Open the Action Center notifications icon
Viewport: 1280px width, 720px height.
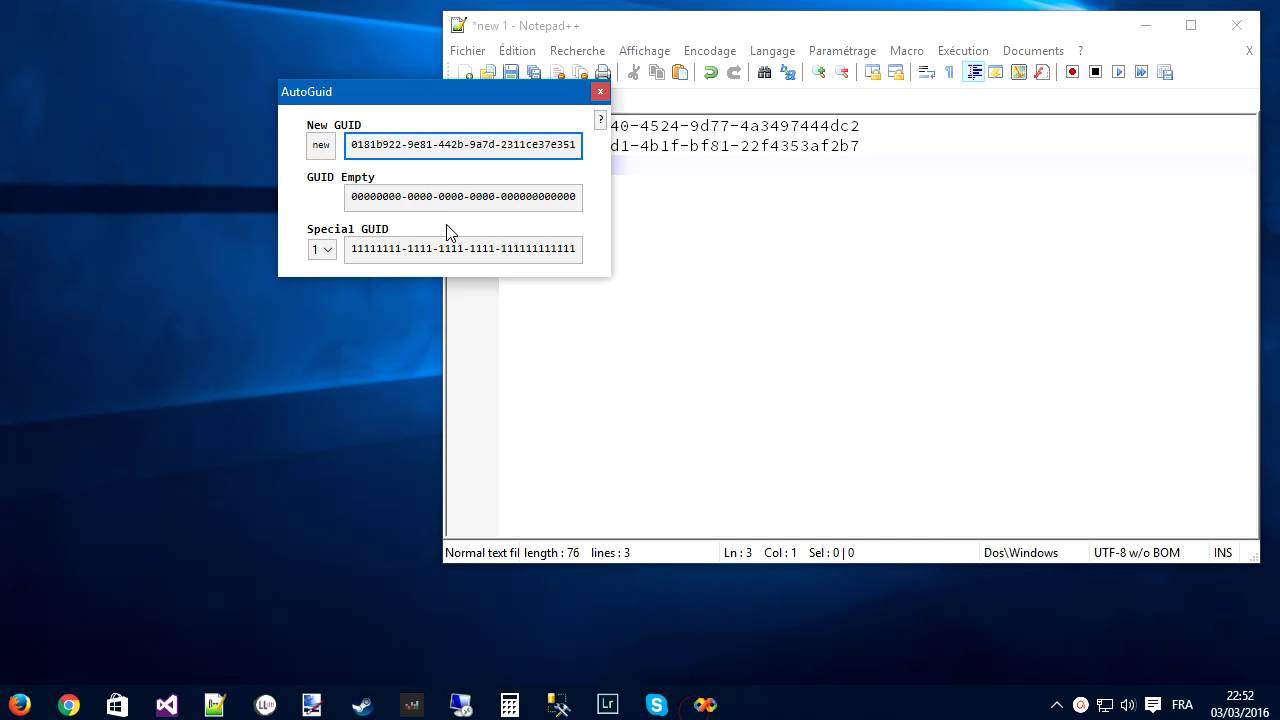tap(1153, 705)
